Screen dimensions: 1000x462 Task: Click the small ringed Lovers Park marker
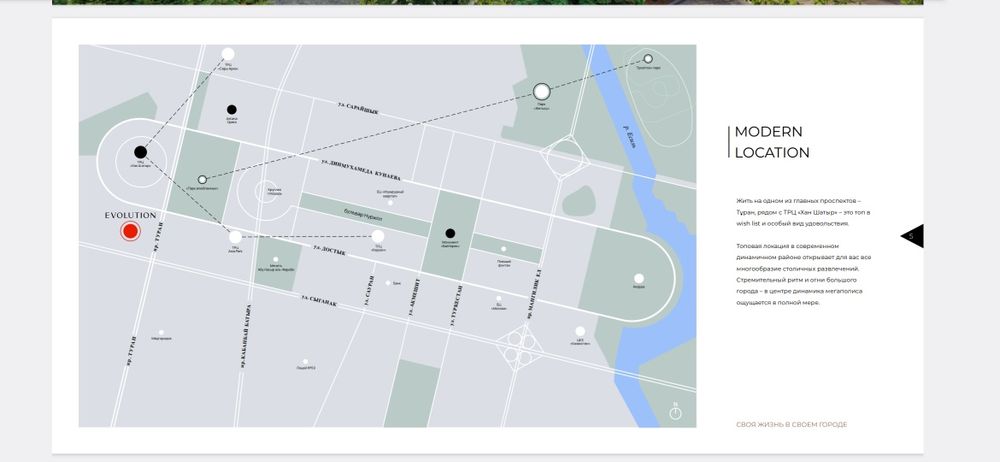pos(202,179)
